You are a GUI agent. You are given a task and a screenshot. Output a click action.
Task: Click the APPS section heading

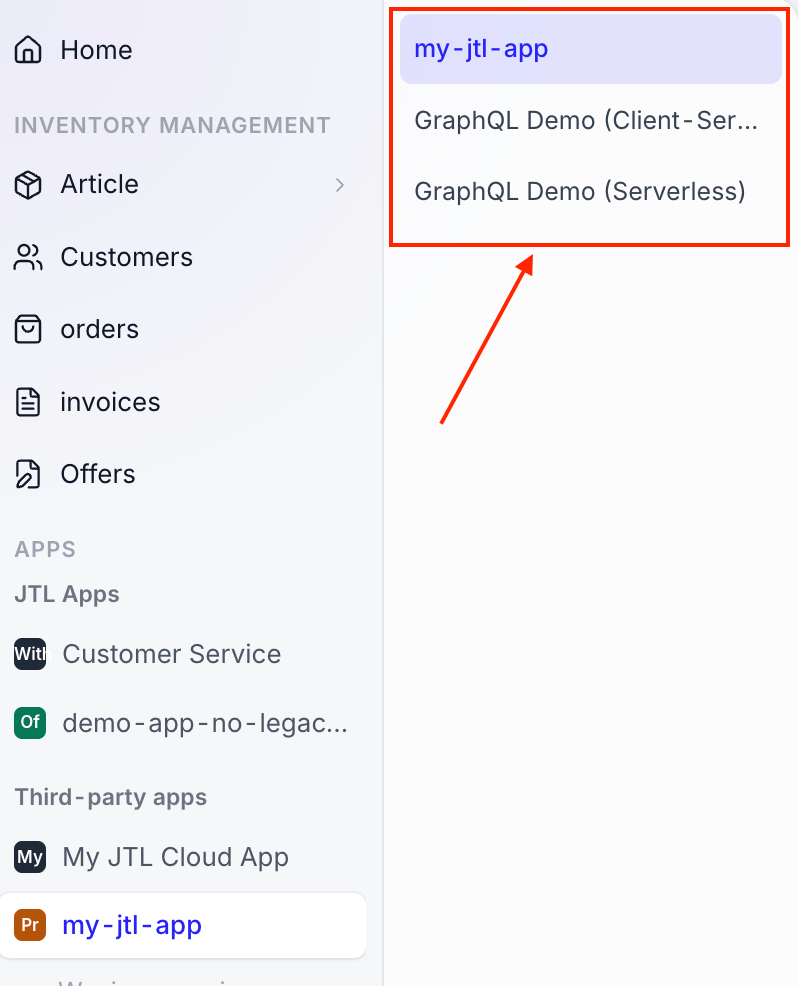(45, 549)
